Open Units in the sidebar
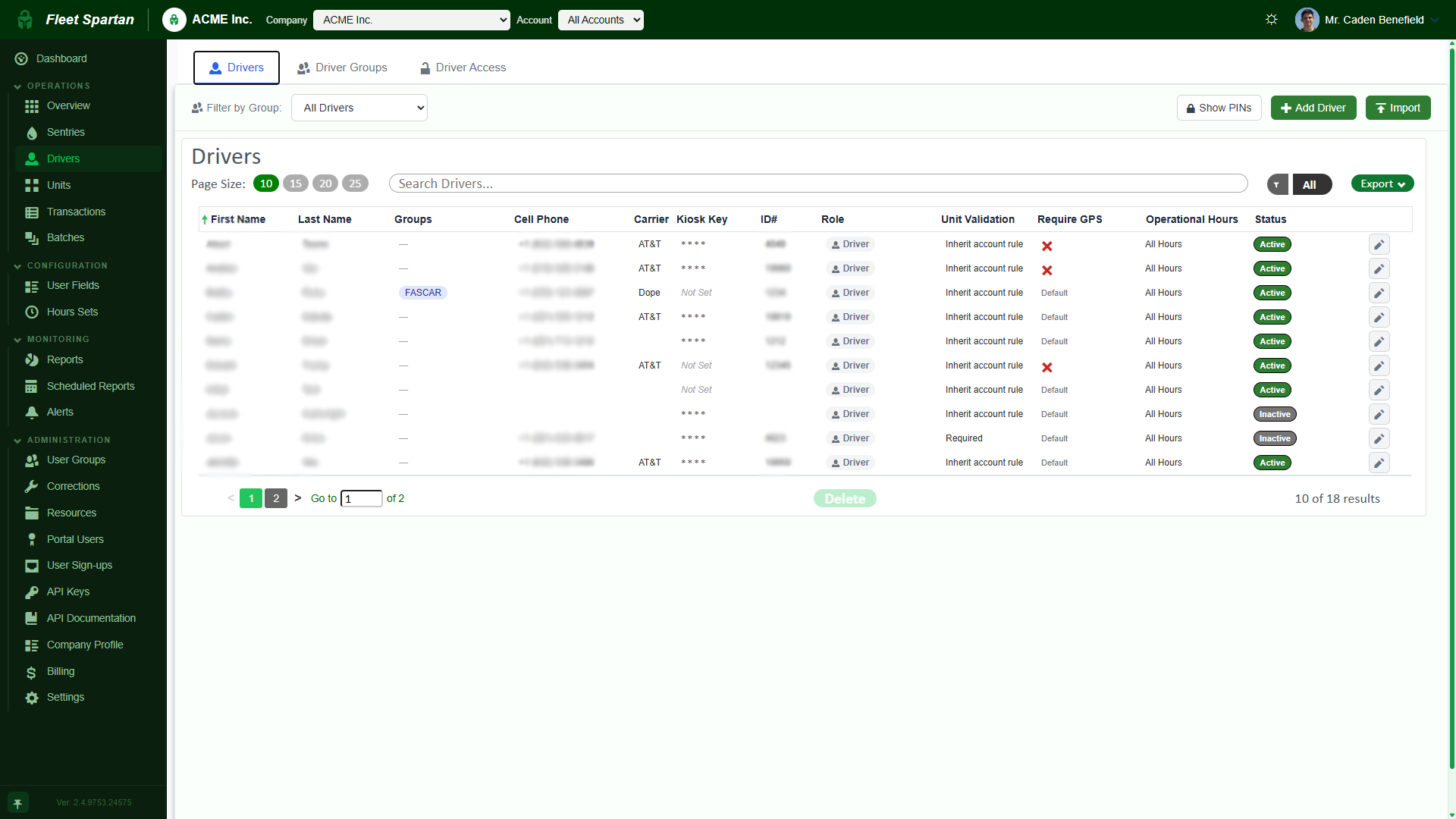The width and height of the screenshot is (1456, 819). (x=58, y=185)
